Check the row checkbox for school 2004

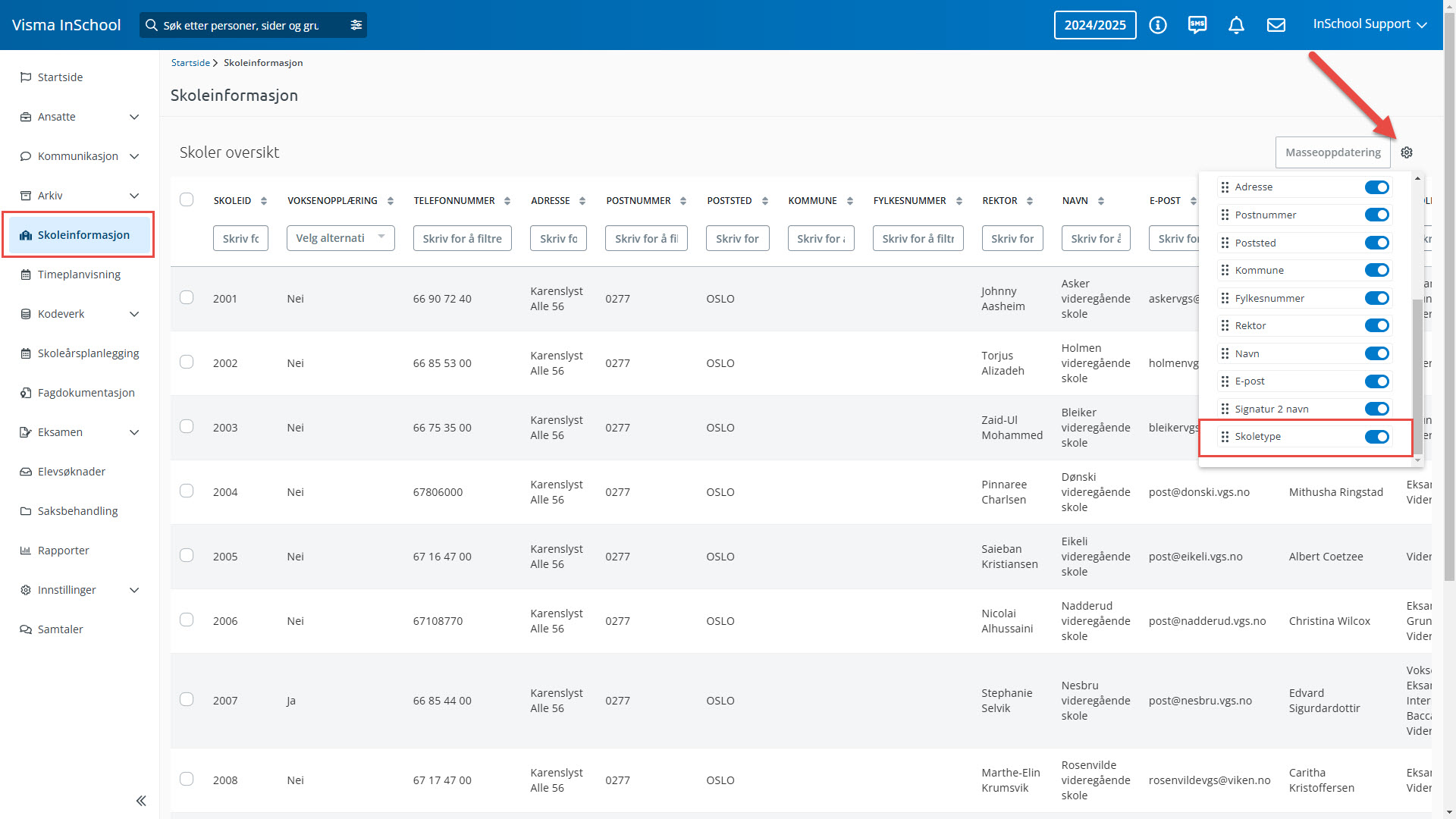click(187, 491)
